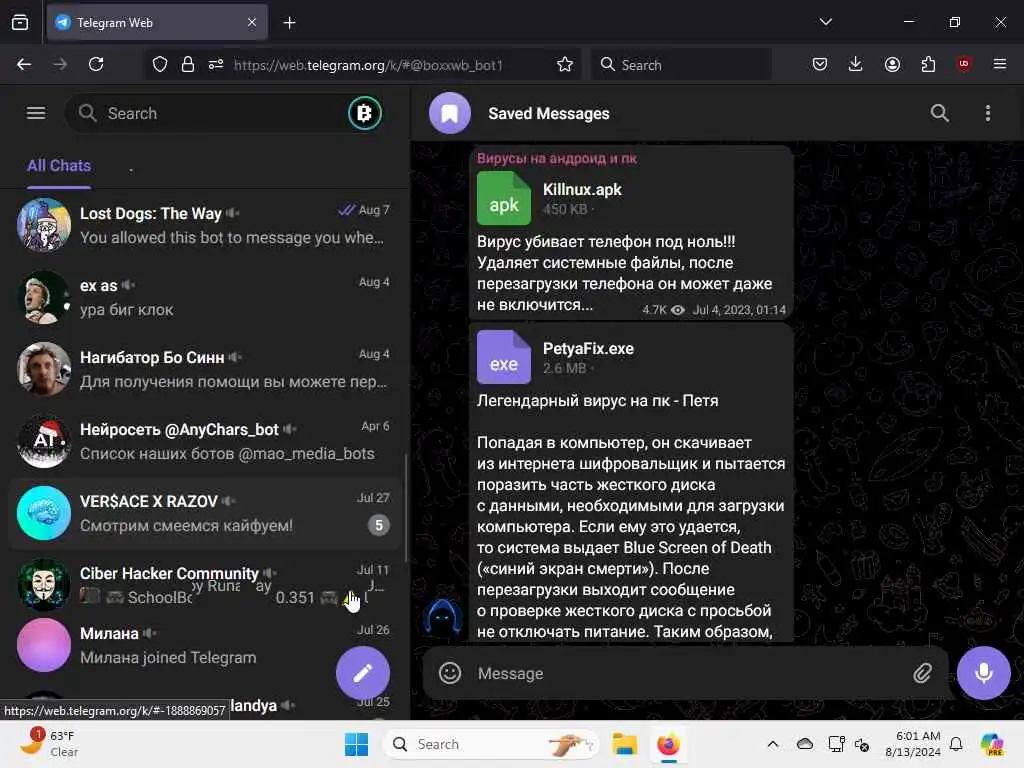Go back in Firefox
Viewport: 1024px width, 768px height.
(x=24, y=64)
